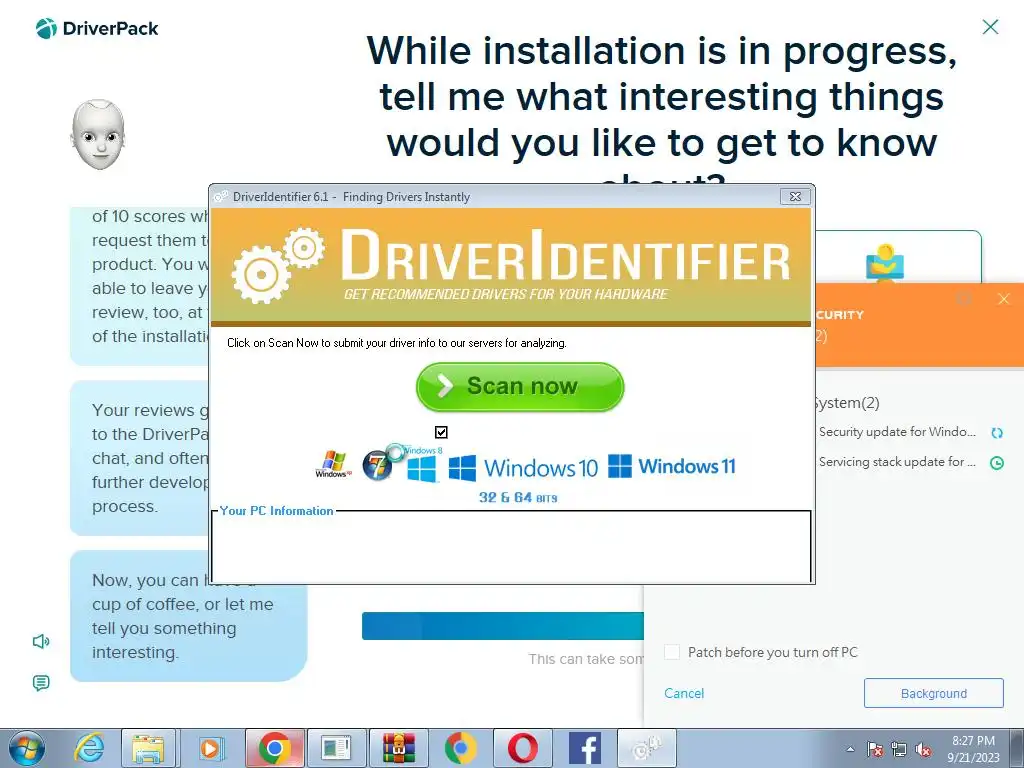Image resolution: width=1024 pixels, height=768 pixels.
Task: Open the second Chrome icon on taskbar
Action: pos(460,748)
